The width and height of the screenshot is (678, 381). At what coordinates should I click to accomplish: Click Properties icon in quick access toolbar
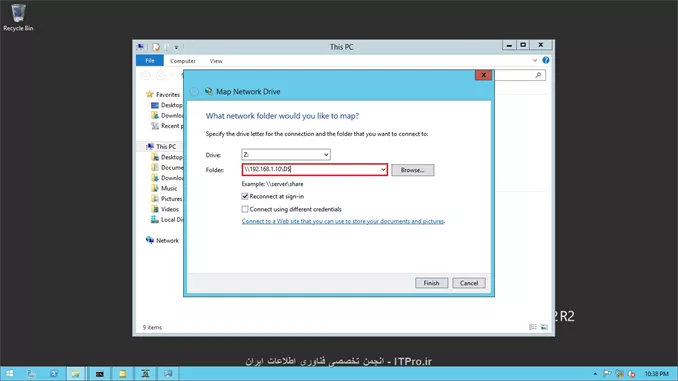156,47
